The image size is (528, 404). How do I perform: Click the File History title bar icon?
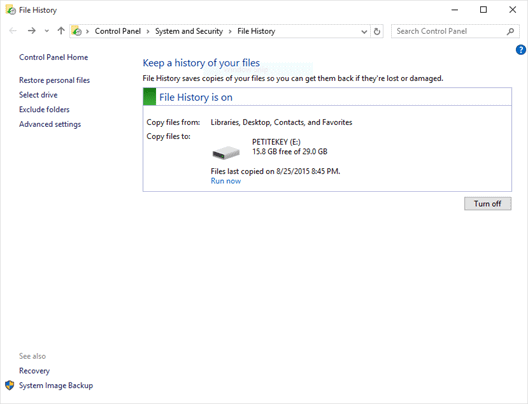point(10,10)
